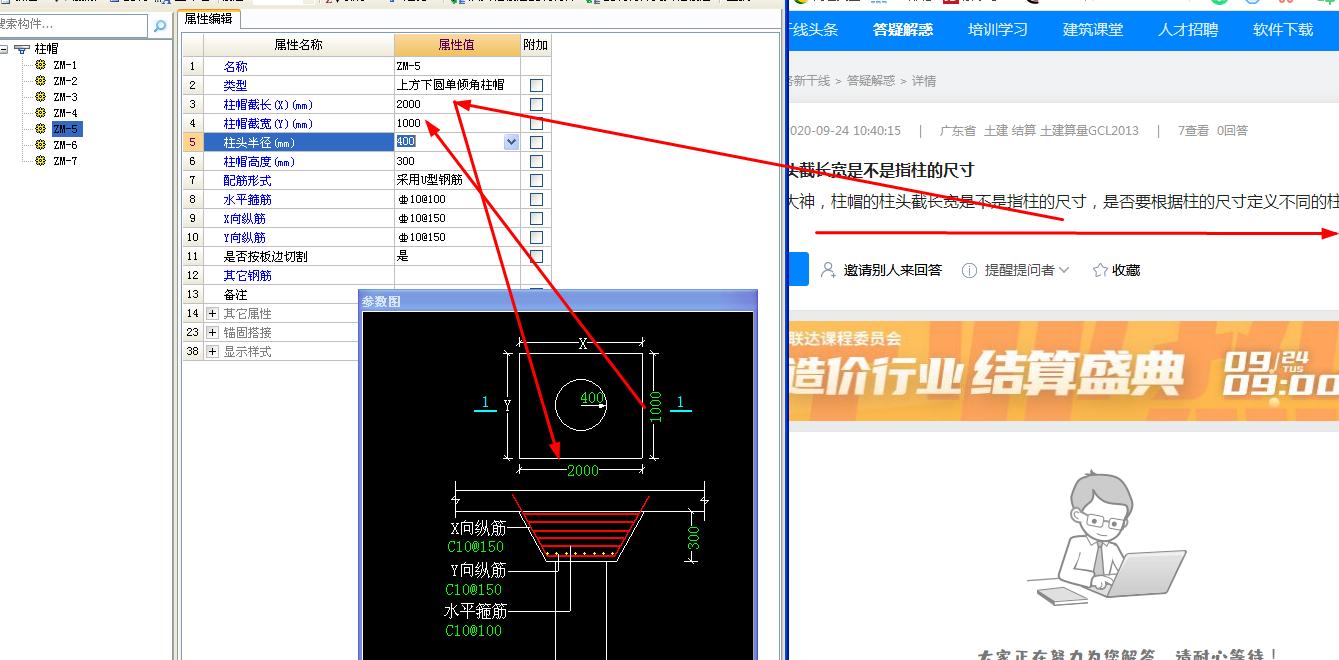Select the ZM-3 column cap component
1339x660 pixels.
tap(65, 97)
